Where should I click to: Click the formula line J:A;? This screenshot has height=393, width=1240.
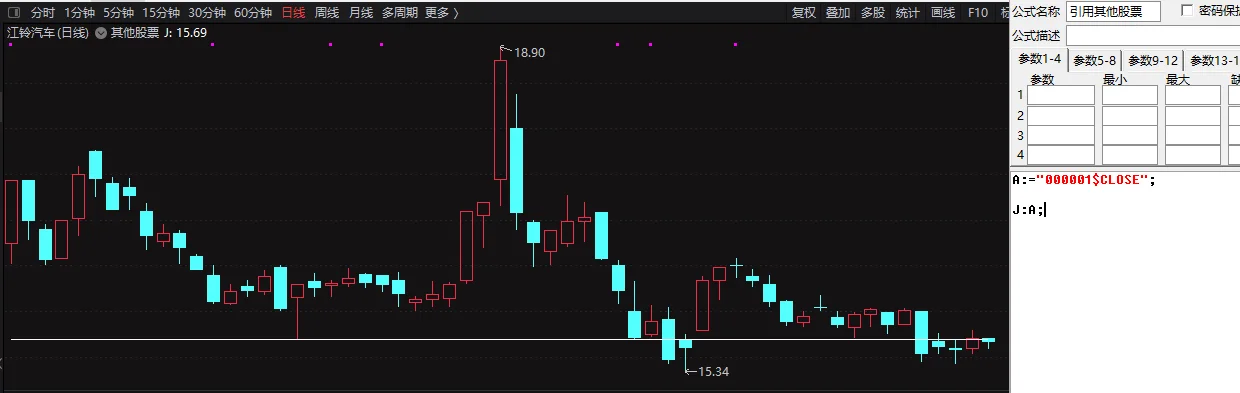[x=1029, y=210]
